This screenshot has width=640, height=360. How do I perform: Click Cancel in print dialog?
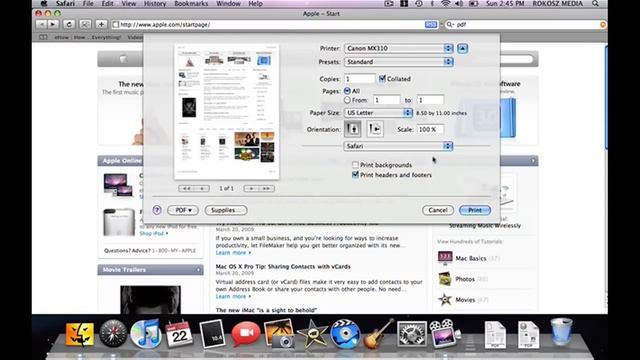pos(438,210)
